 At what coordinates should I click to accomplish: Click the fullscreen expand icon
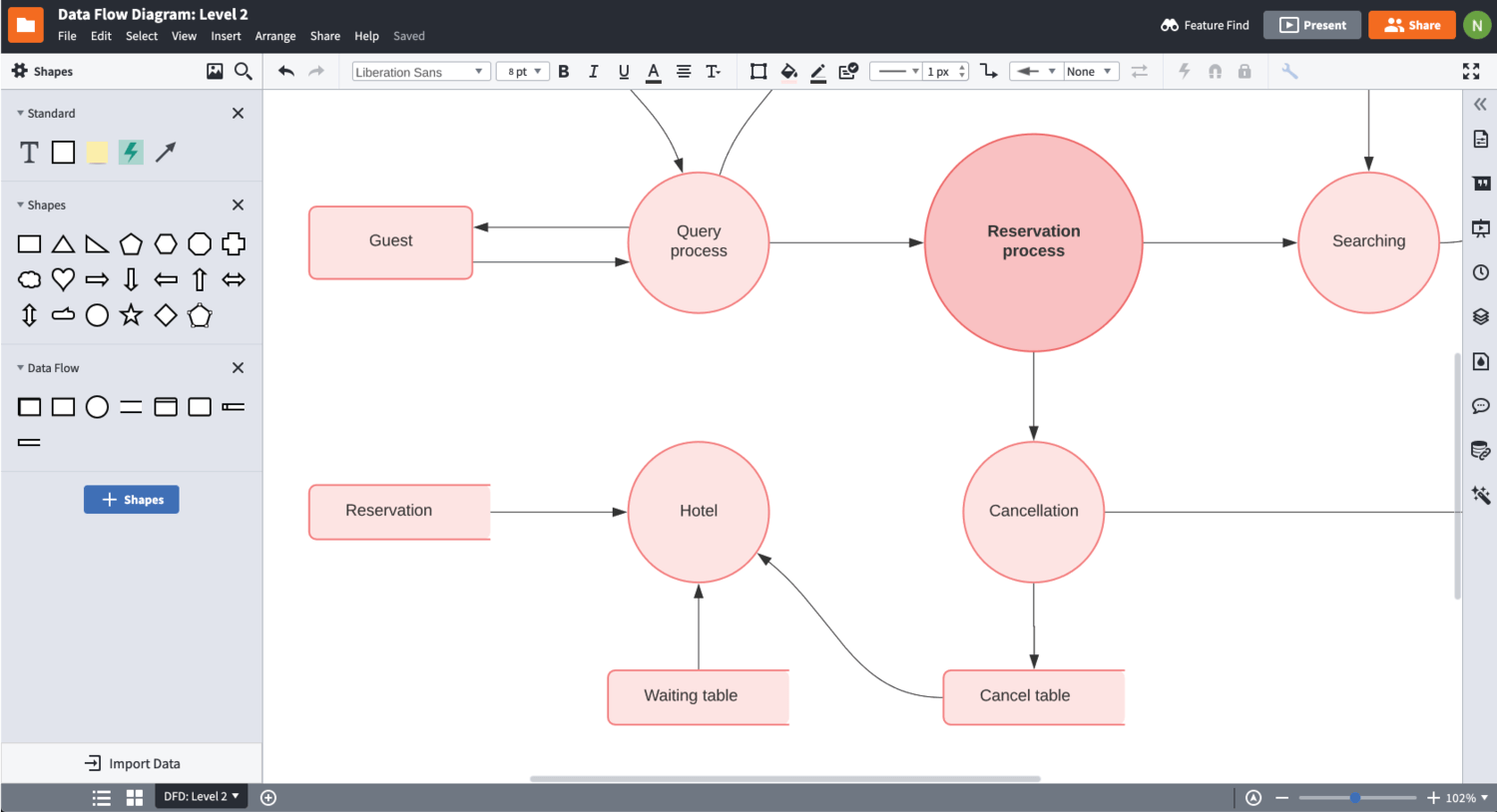[x=1470, y=71]
